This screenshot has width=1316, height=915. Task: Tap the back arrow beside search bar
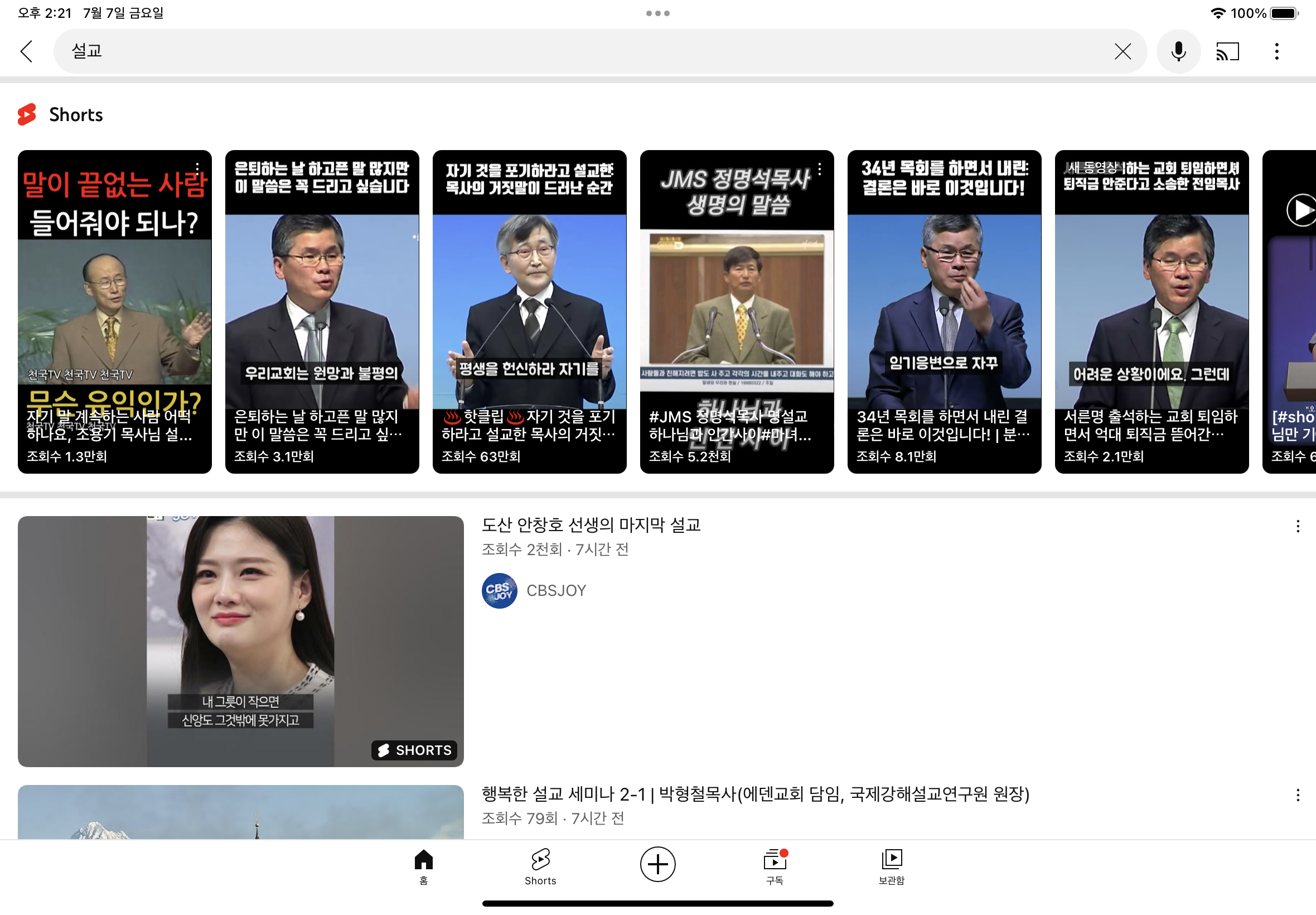coord(26,51)
